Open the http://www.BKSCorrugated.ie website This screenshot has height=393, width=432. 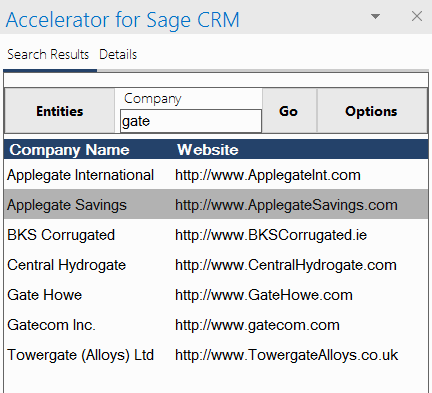(271, 235)
